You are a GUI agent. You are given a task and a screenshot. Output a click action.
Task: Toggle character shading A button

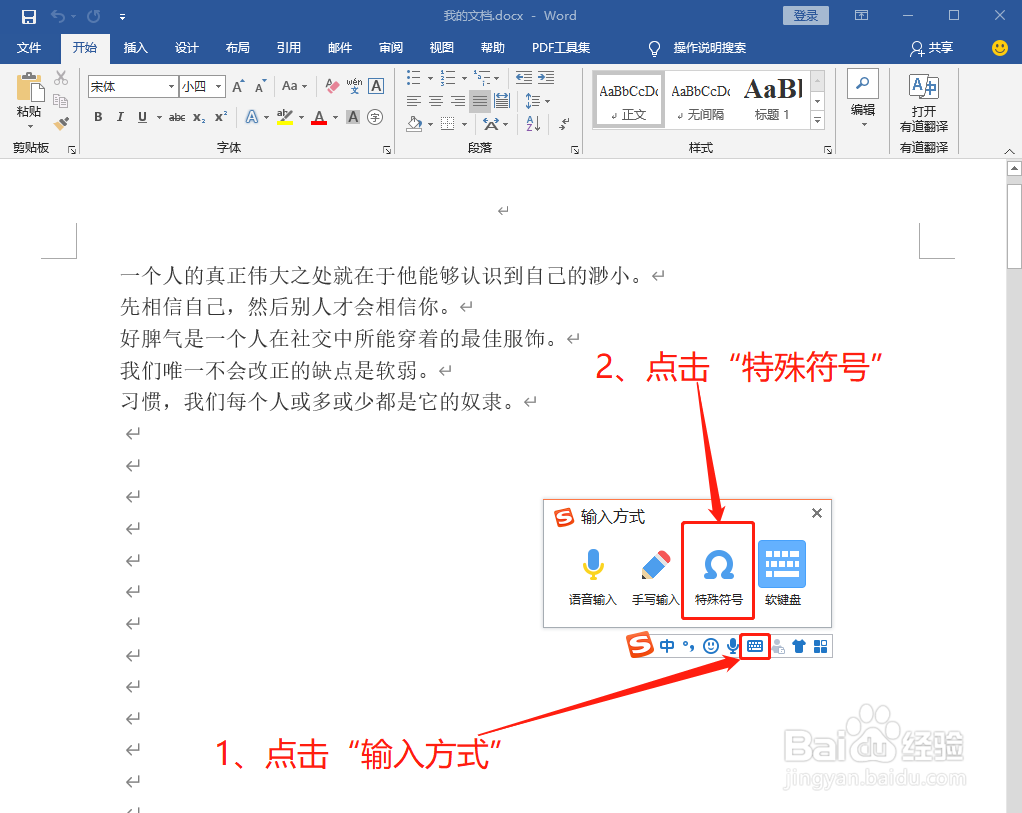(353, 117)
